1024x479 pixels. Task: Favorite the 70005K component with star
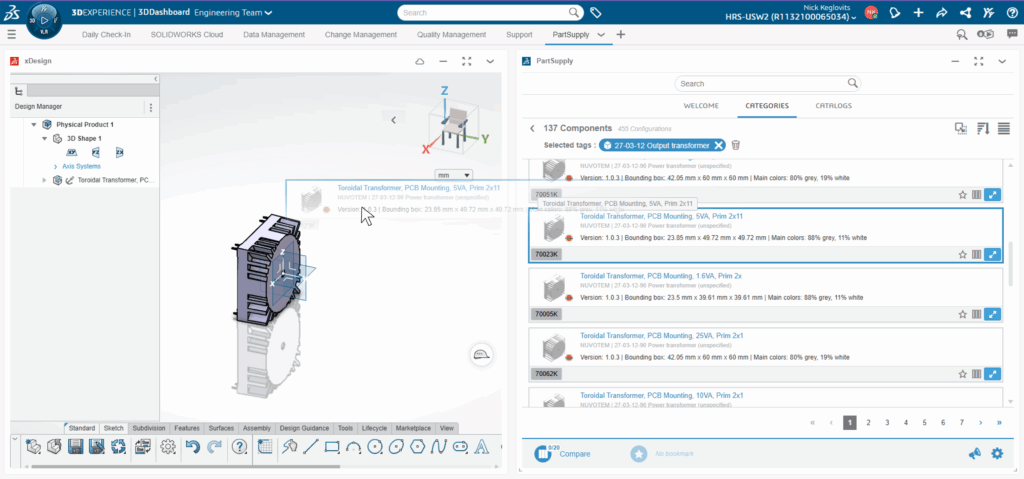click(962, 314)
